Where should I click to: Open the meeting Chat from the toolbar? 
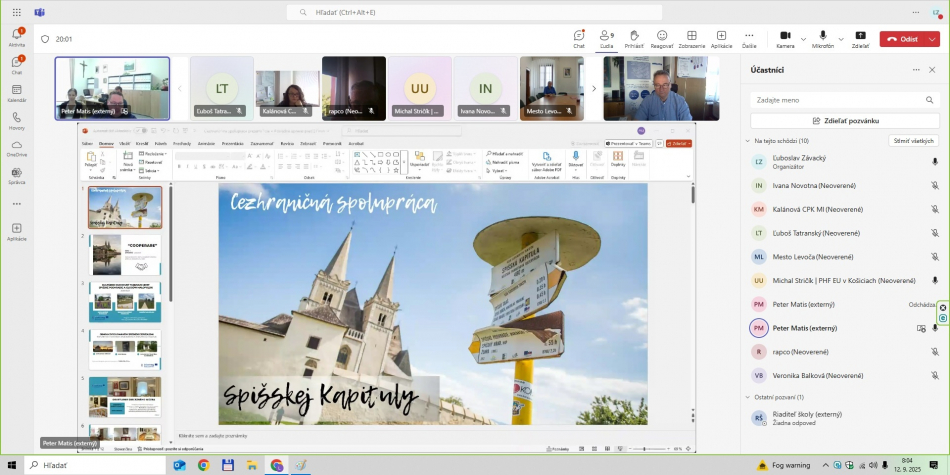point(579,38)
